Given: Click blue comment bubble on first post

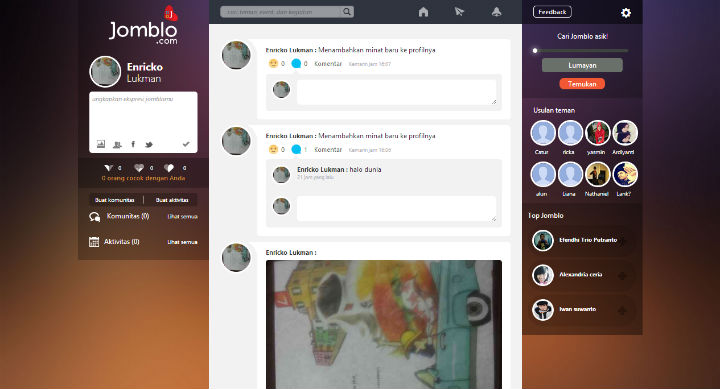Looking at the screenshot, I should coord(296,63).
